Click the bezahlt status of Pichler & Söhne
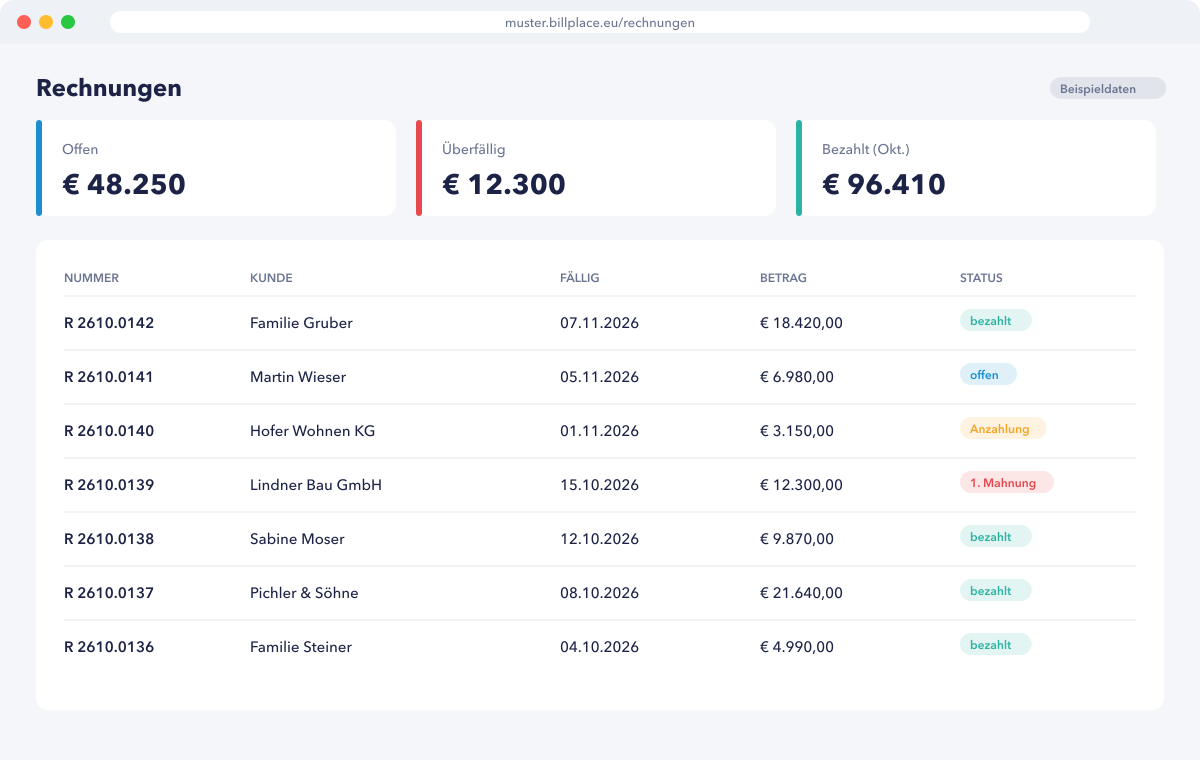Viewport: 1200px width, 760px height. coord(996,591)
